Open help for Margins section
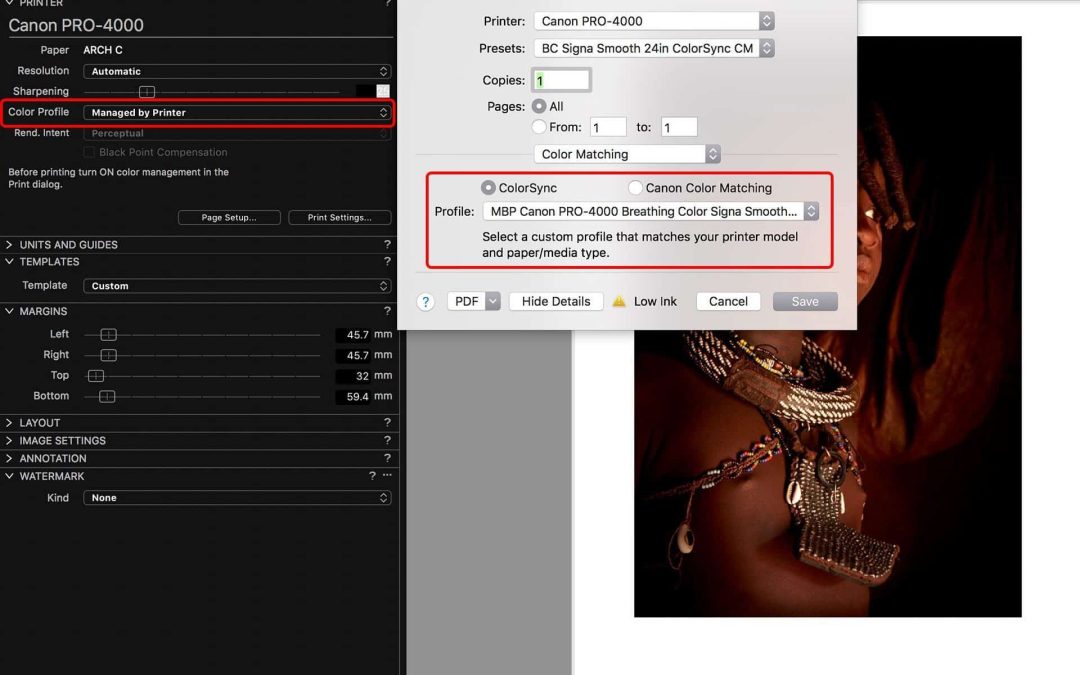 (x=387, y=312)
